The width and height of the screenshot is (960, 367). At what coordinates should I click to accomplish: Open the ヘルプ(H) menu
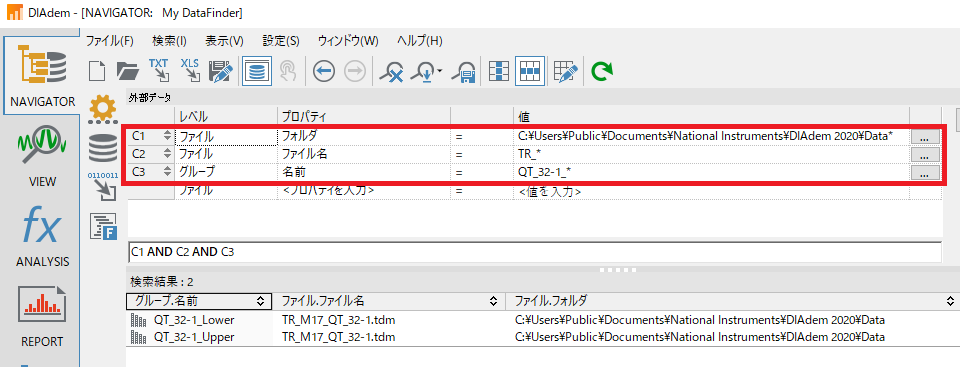[419, 41]
